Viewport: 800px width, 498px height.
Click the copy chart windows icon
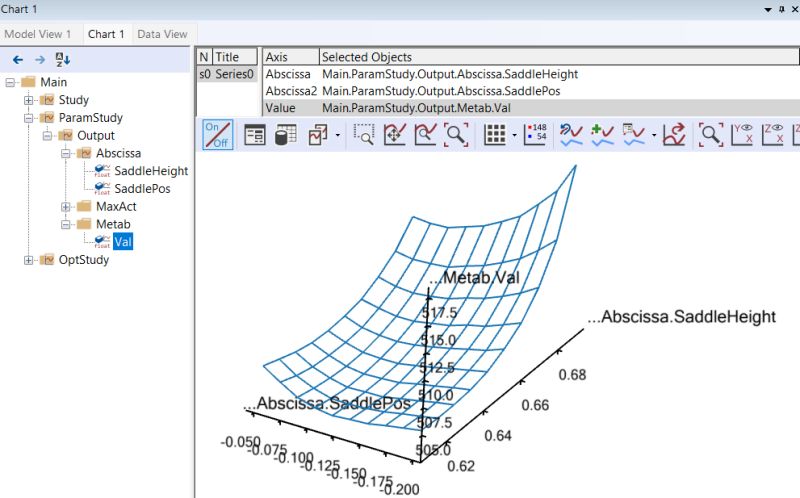(318, 135)
